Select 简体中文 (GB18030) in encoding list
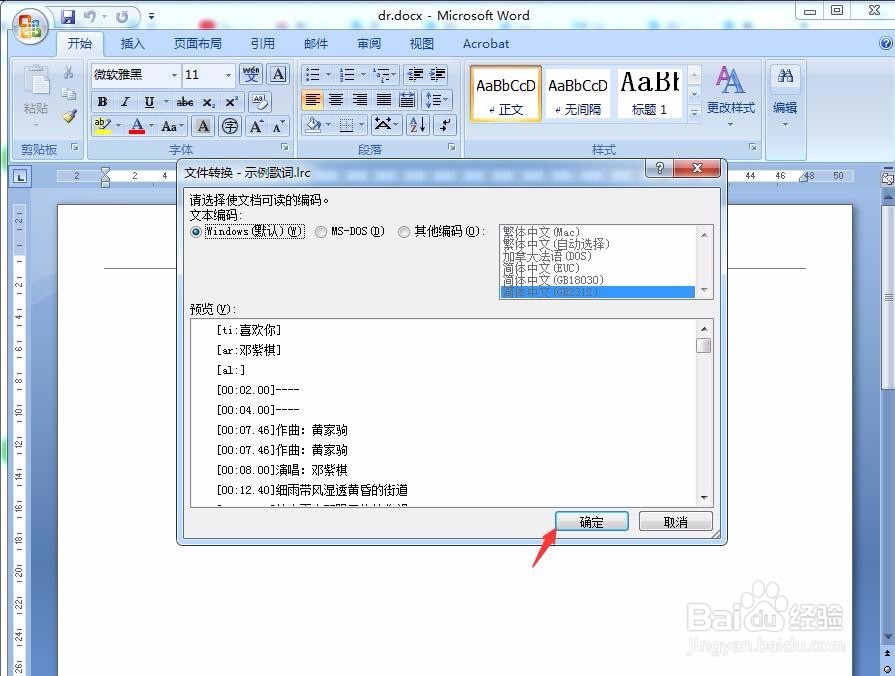 click(x=553, y=280)
